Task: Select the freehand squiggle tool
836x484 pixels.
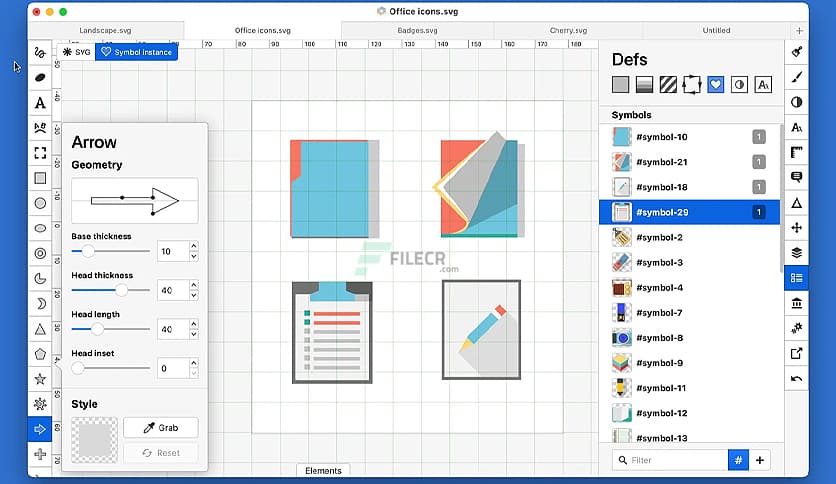Action: (40, 52)
